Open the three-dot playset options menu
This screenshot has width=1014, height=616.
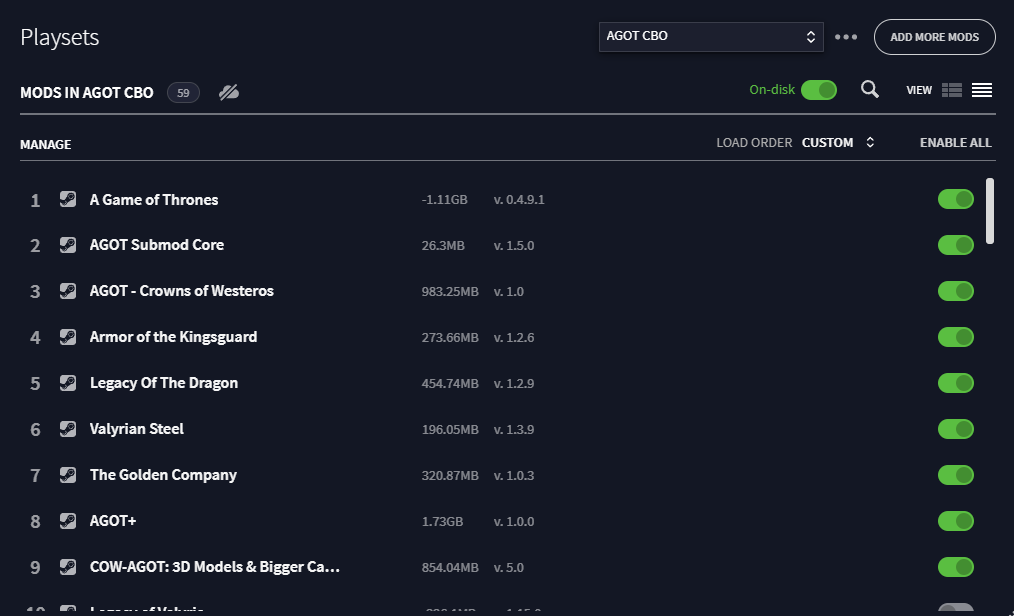click(846, 37)
